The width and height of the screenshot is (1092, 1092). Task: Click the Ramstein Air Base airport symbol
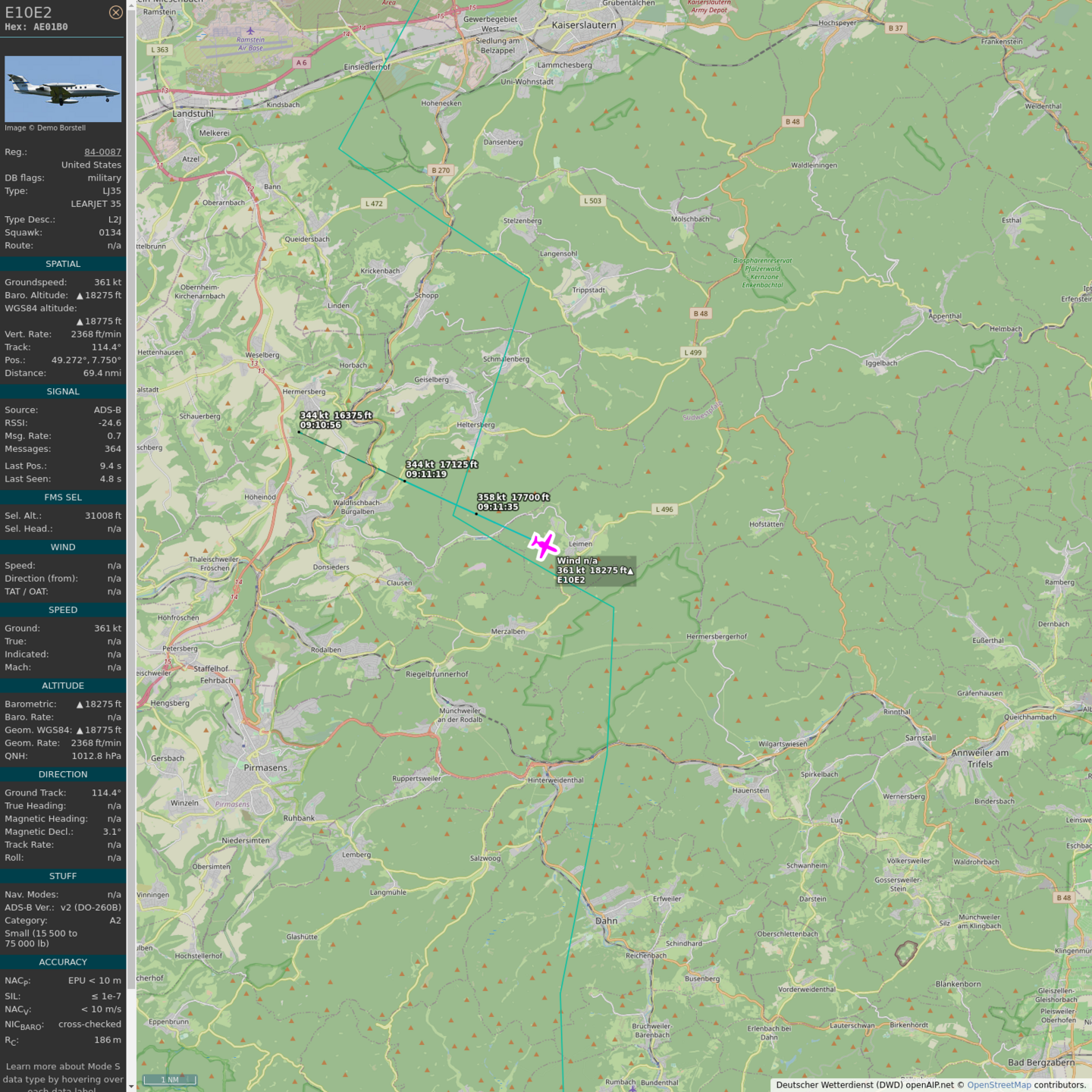(250, 31)
